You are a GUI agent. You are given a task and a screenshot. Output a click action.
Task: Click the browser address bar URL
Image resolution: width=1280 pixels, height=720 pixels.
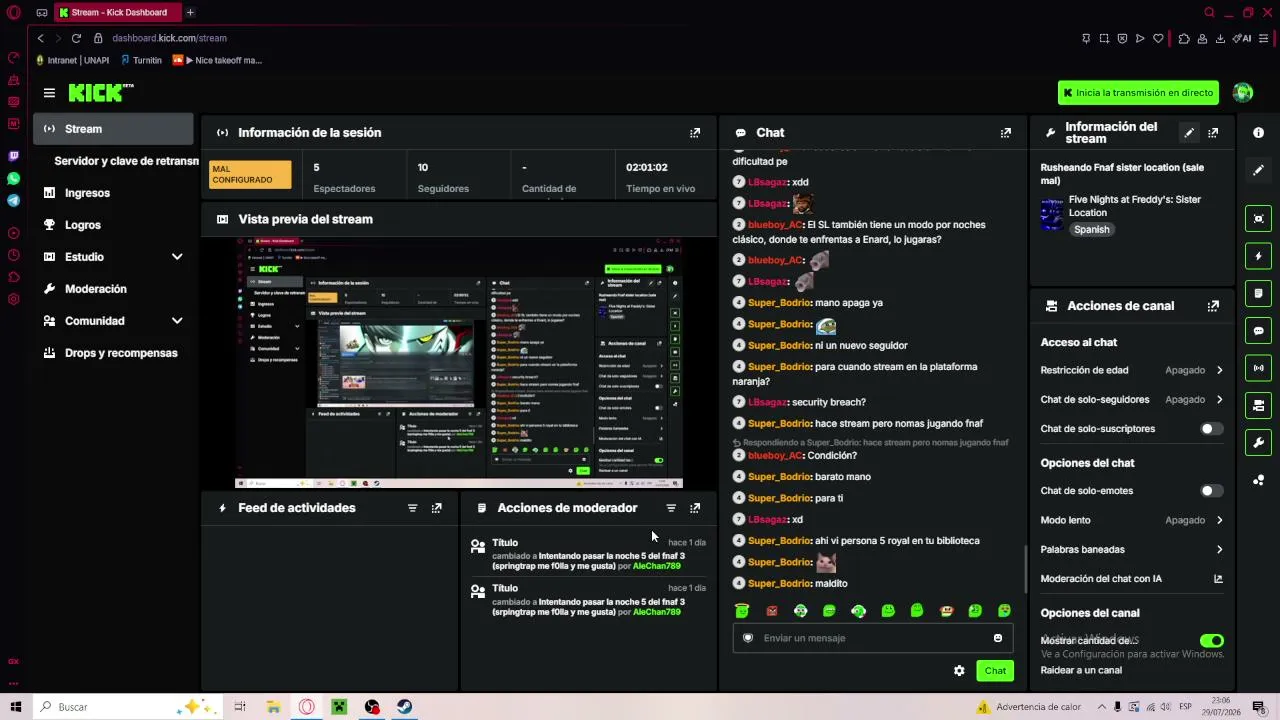(169, 38)
